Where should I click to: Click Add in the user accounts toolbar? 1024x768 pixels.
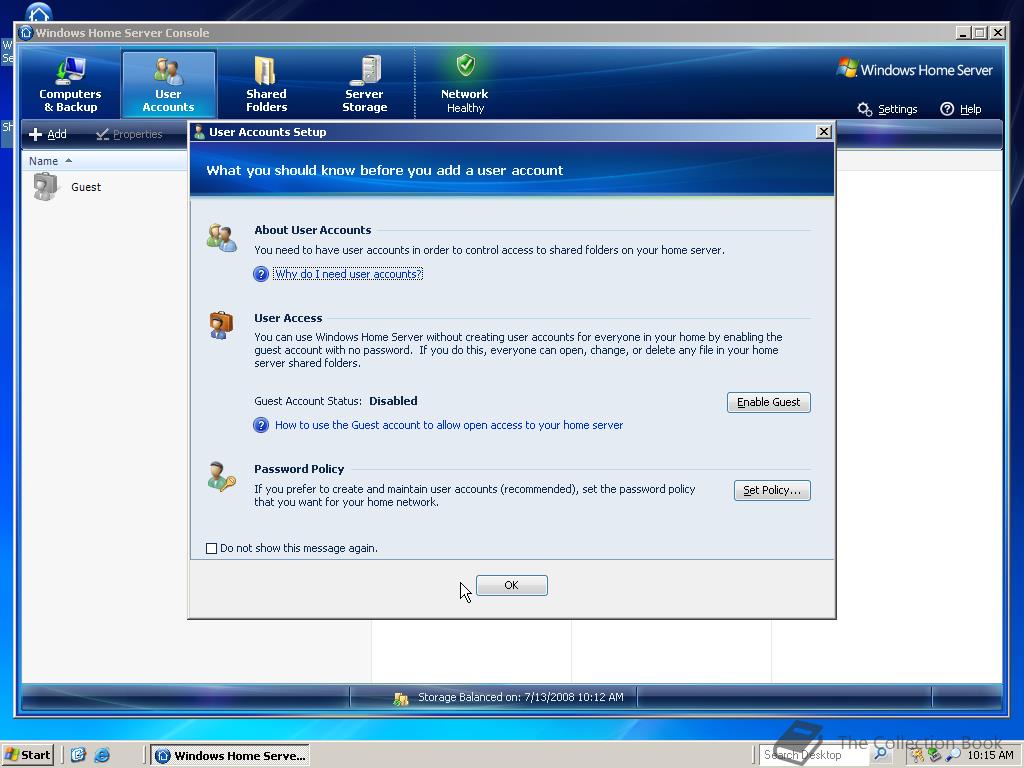[48, 134]
